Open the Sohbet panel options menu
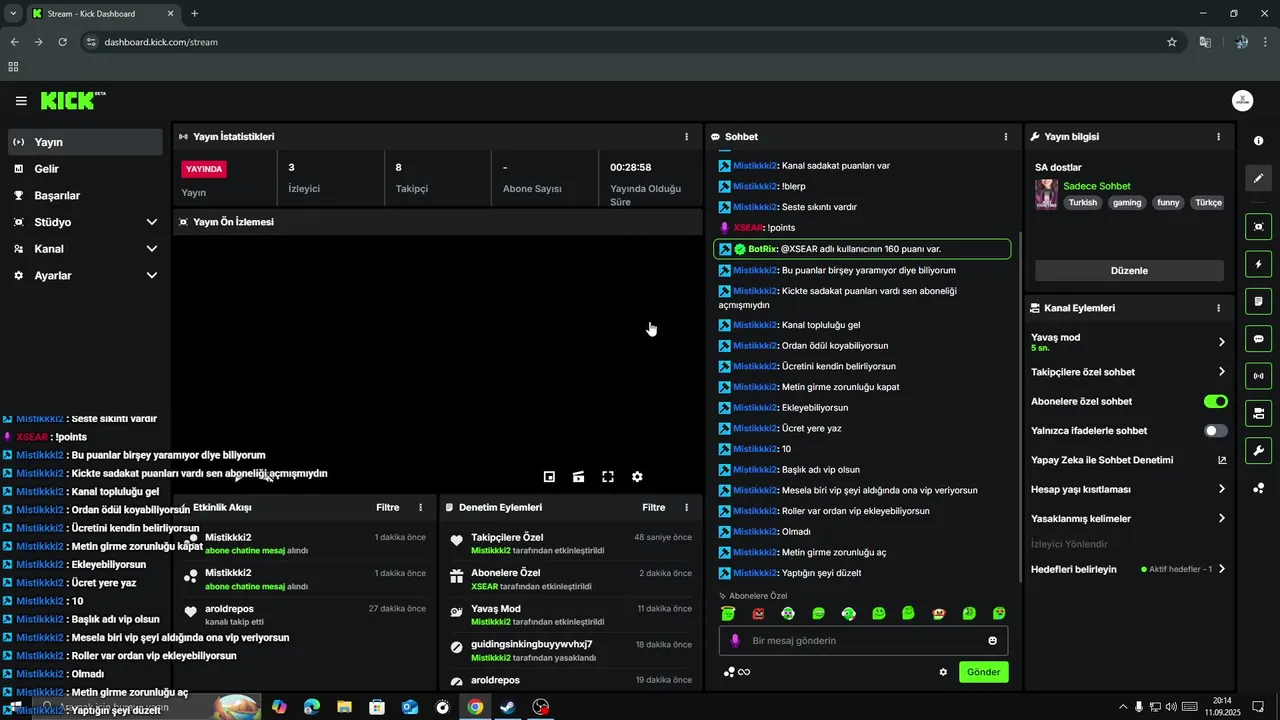The height and width of the screenshot is (720, 1280). (x=1006, y=137)
